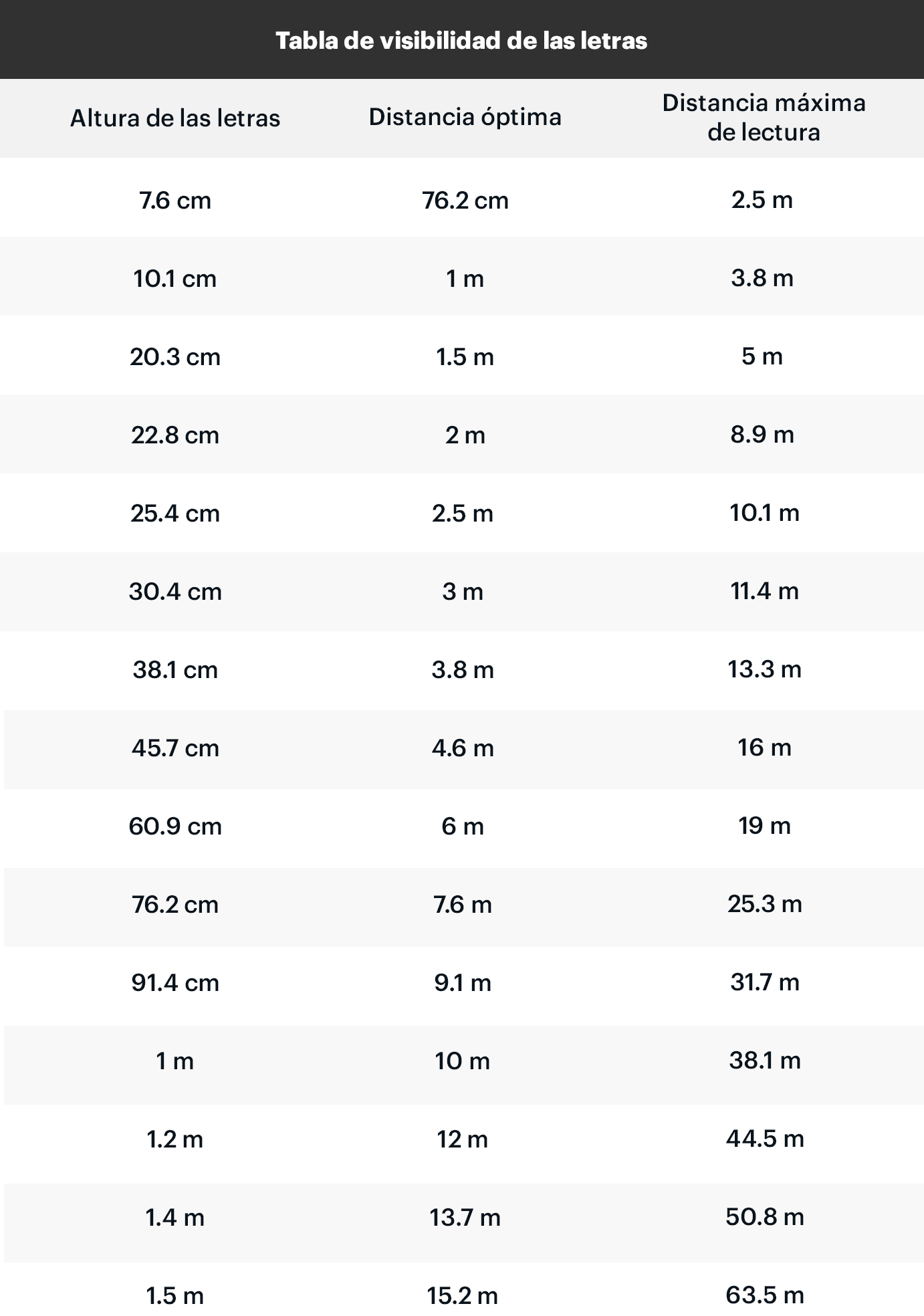Click the 11.4 m value
The height and width of the screenshot is (1316, 924).
pos(764,591)
